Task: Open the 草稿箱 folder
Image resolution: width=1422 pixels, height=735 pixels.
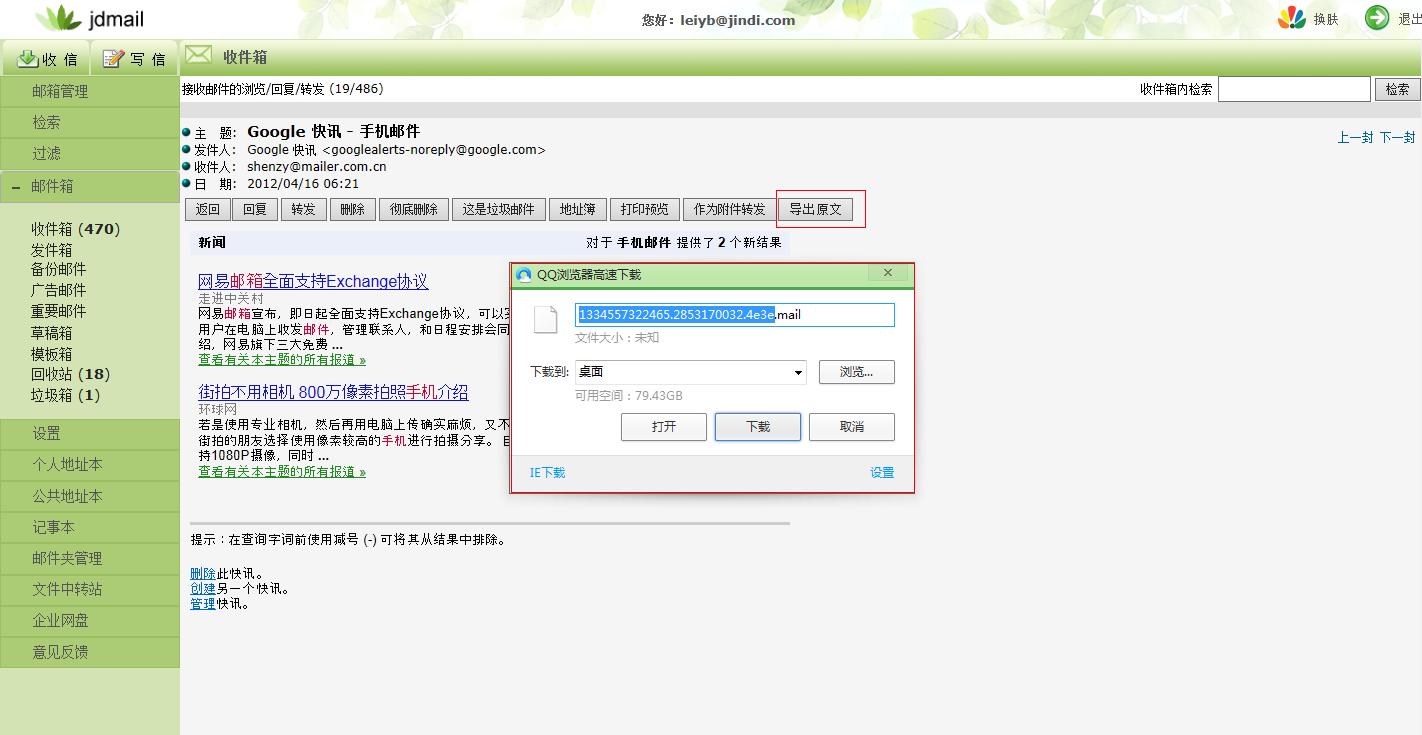Action: (51, 333)
